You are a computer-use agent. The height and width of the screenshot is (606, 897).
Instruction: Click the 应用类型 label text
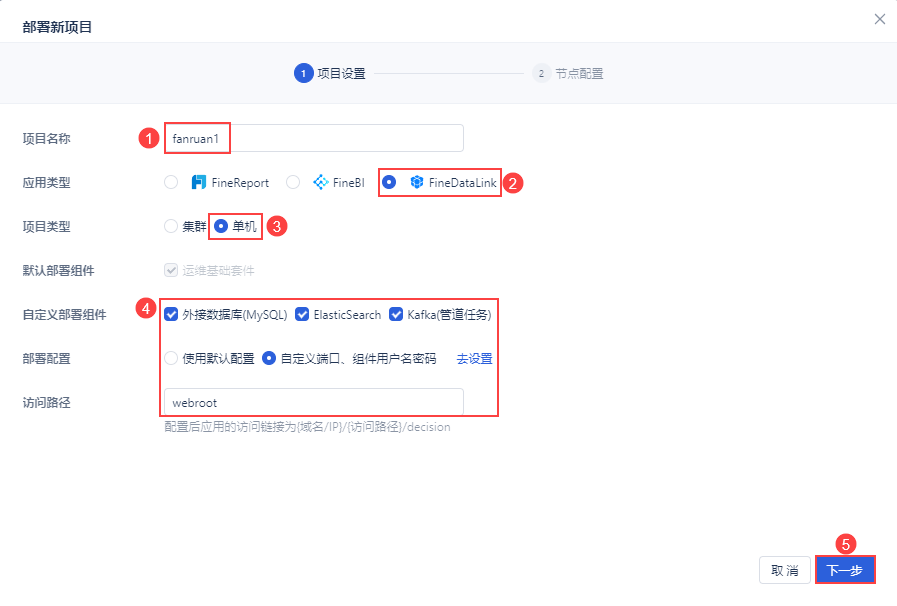pyautogui.click(x=46, y=183)
